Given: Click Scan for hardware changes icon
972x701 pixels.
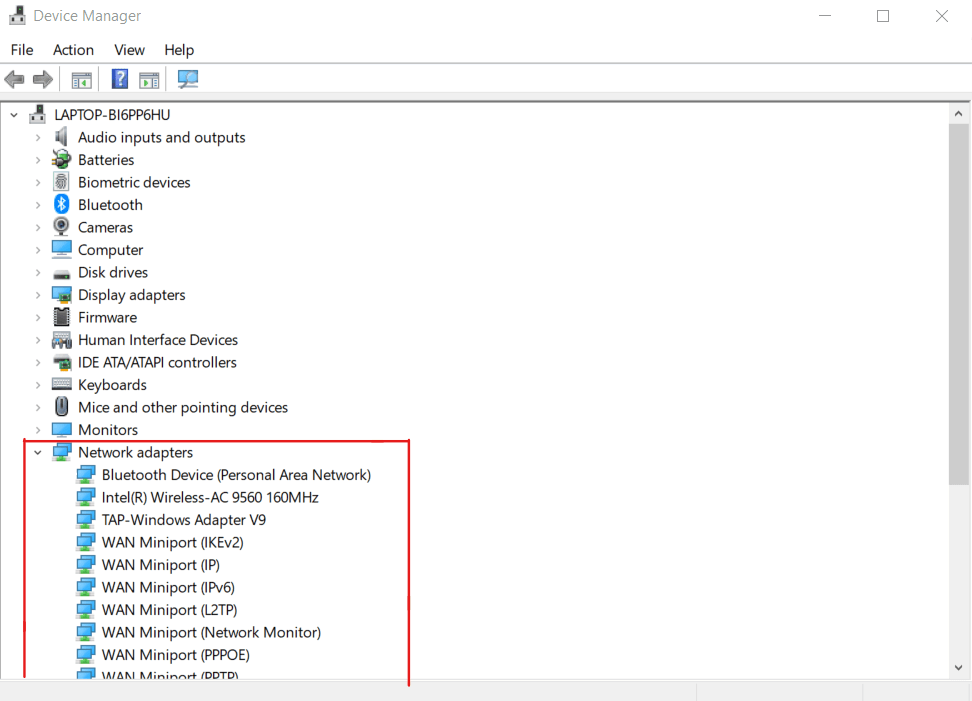Looking at the screenshot, I should [x=187, y=80].
